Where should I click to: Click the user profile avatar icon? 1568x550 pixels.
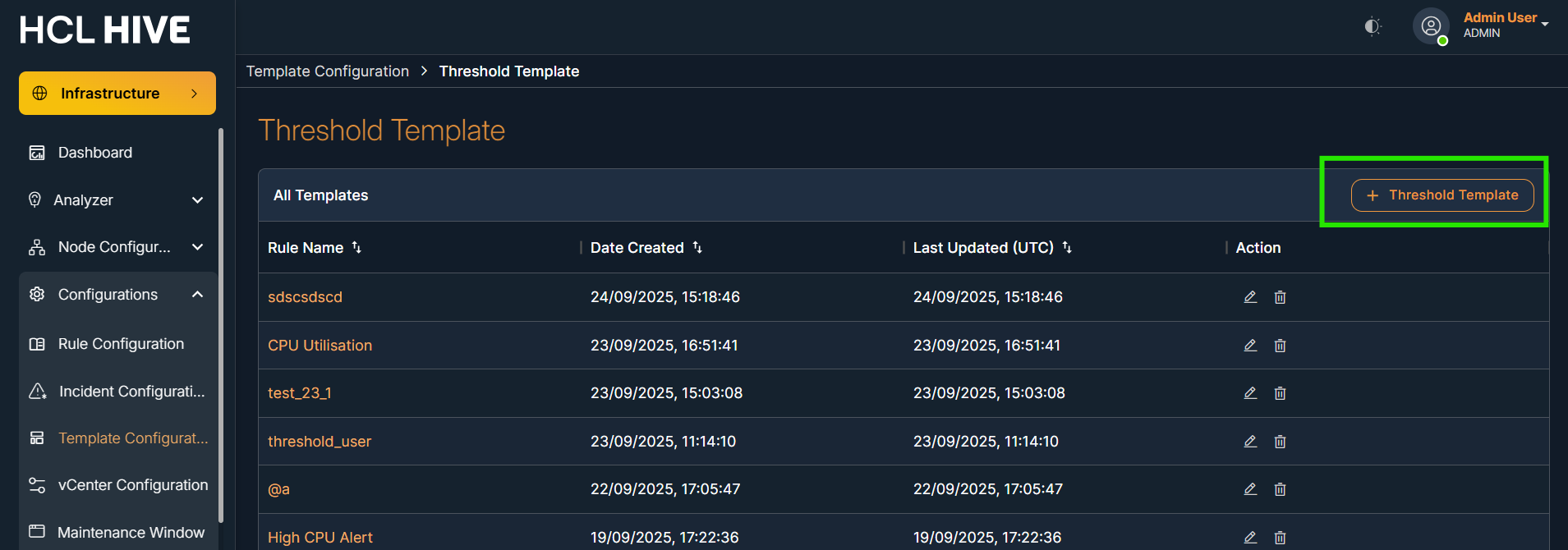1431,26
